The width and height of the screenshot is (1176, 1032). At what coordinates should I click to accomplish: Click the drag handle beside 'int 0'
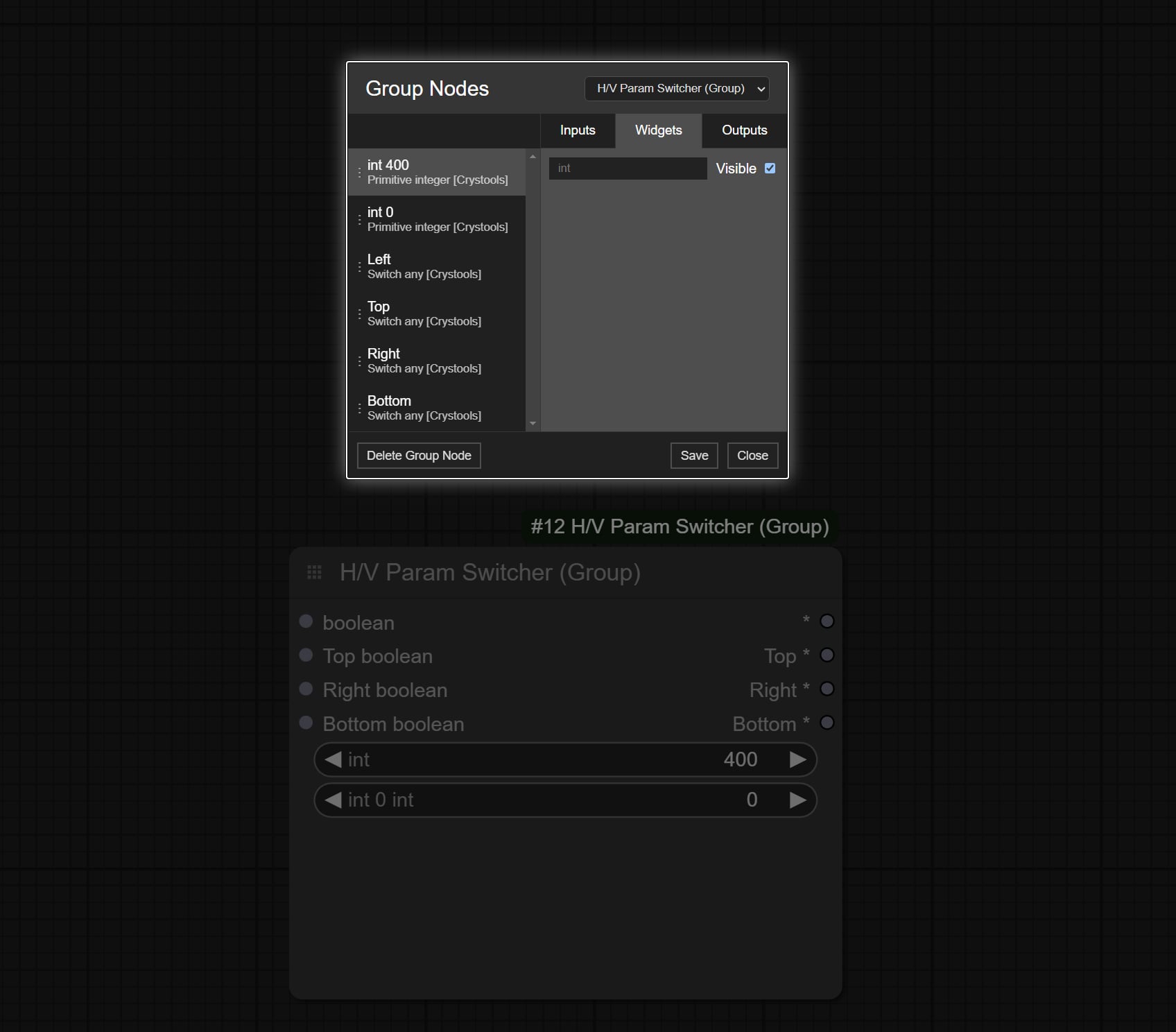359,220
